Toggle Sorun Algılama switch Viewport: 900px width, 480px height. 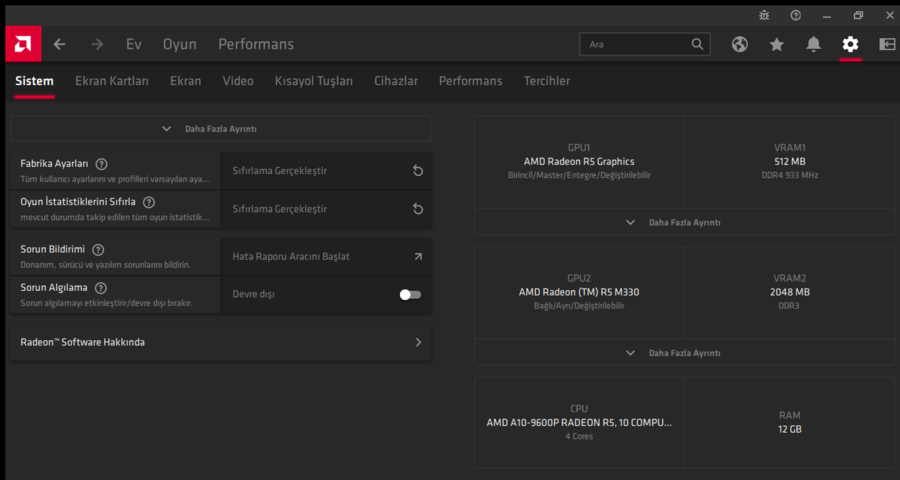410,295
